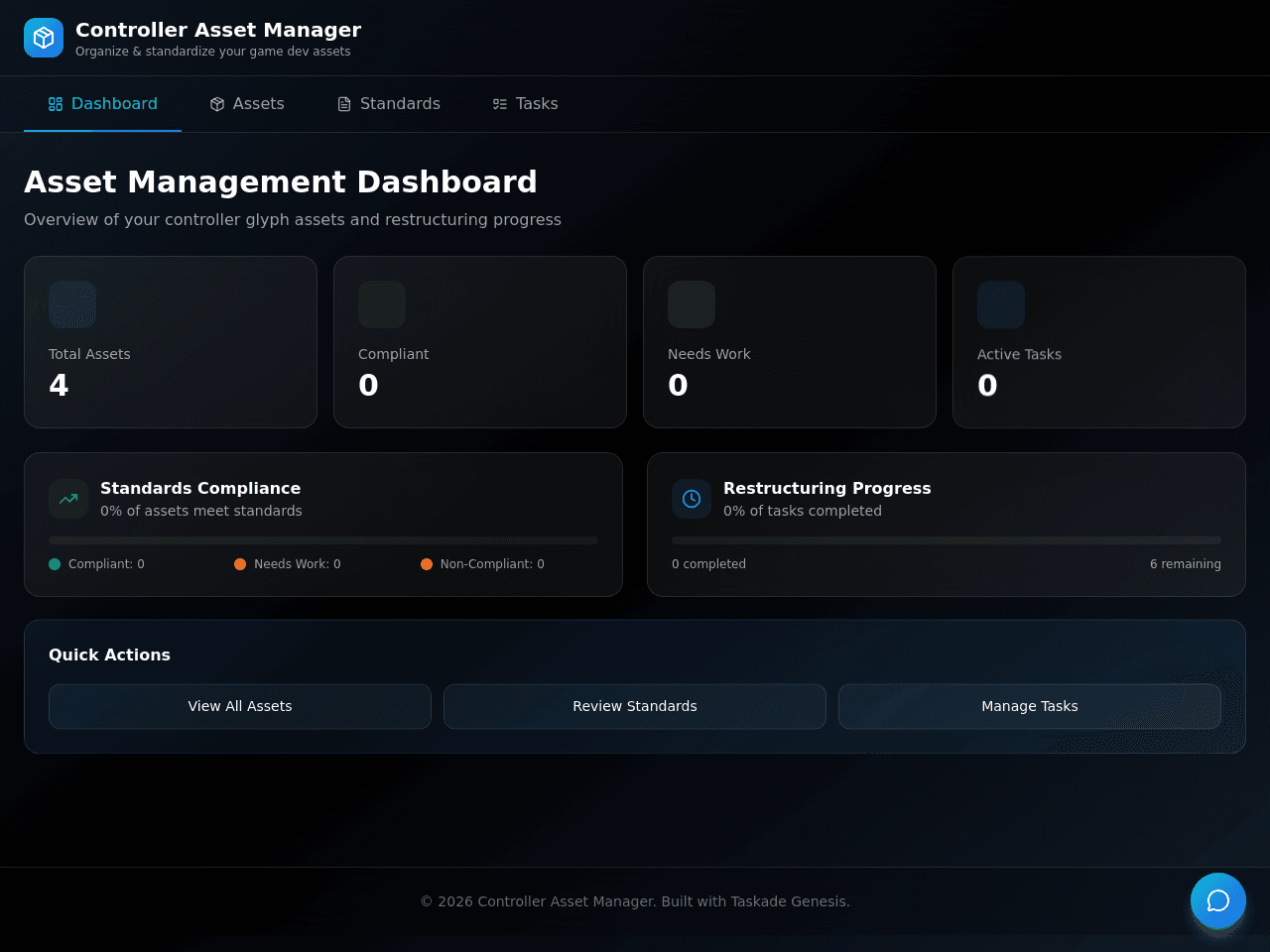
Task: Click the Restructuring Progress bar
Action: (947, 540)
